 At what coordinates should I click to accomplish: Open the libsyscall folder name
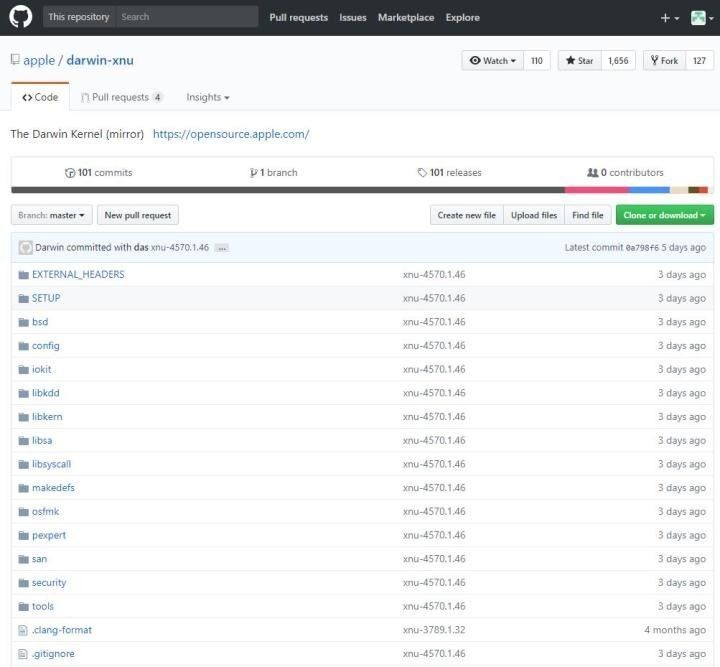[51, 465]
